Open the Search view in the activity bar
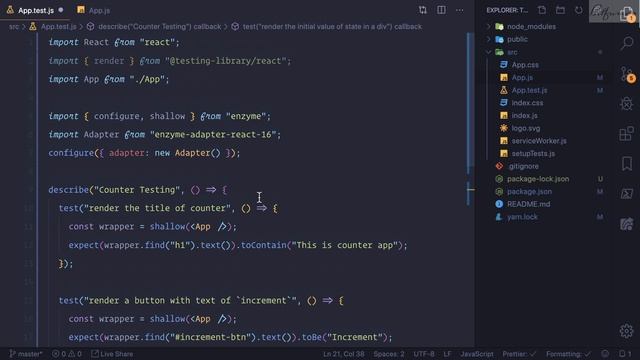The height and width of the screenshot is (360, 640). [x=627, y=42]
